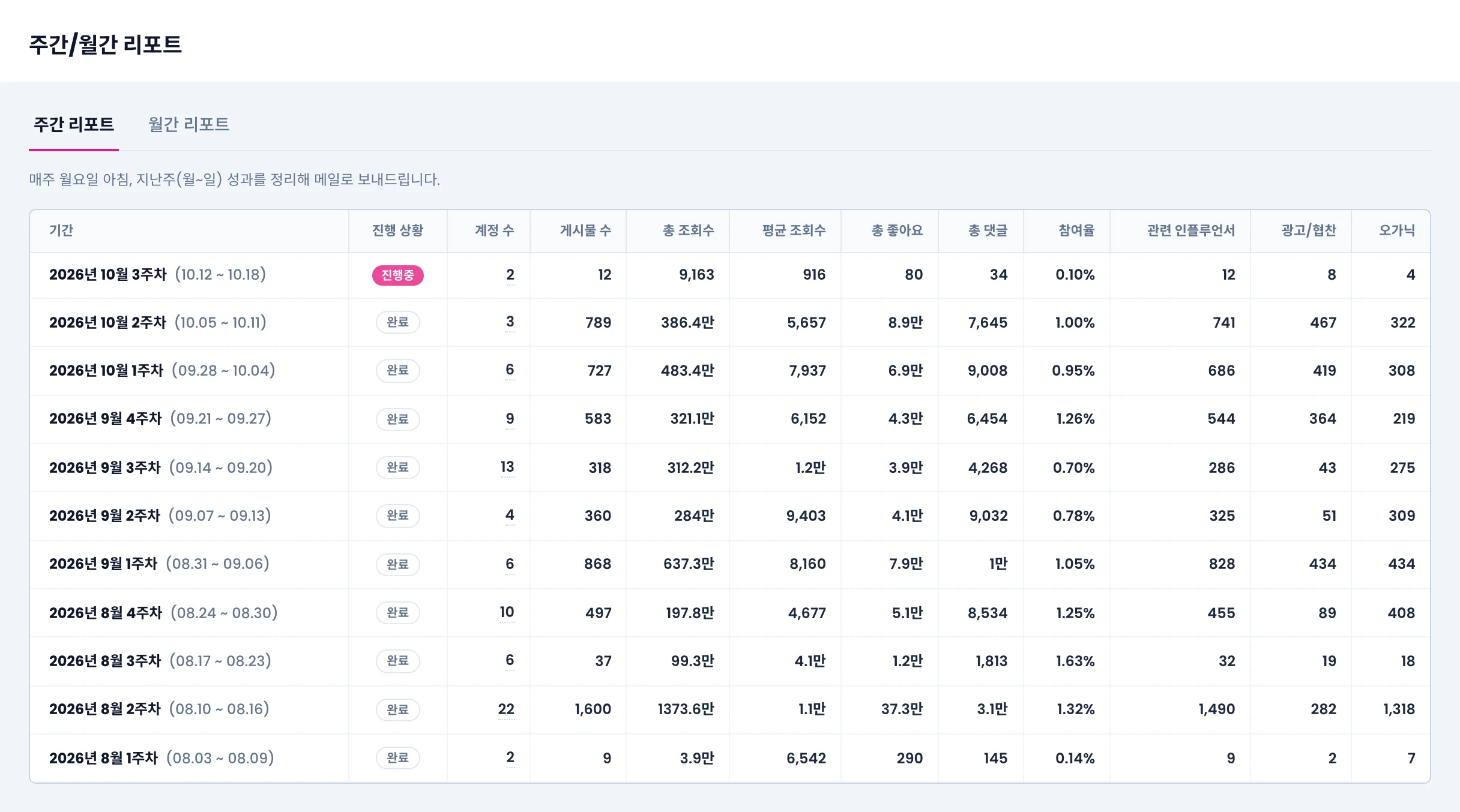The image size is (1460, 812).
Task: Click the 기간 column header
Action: (x=61, y=230)
